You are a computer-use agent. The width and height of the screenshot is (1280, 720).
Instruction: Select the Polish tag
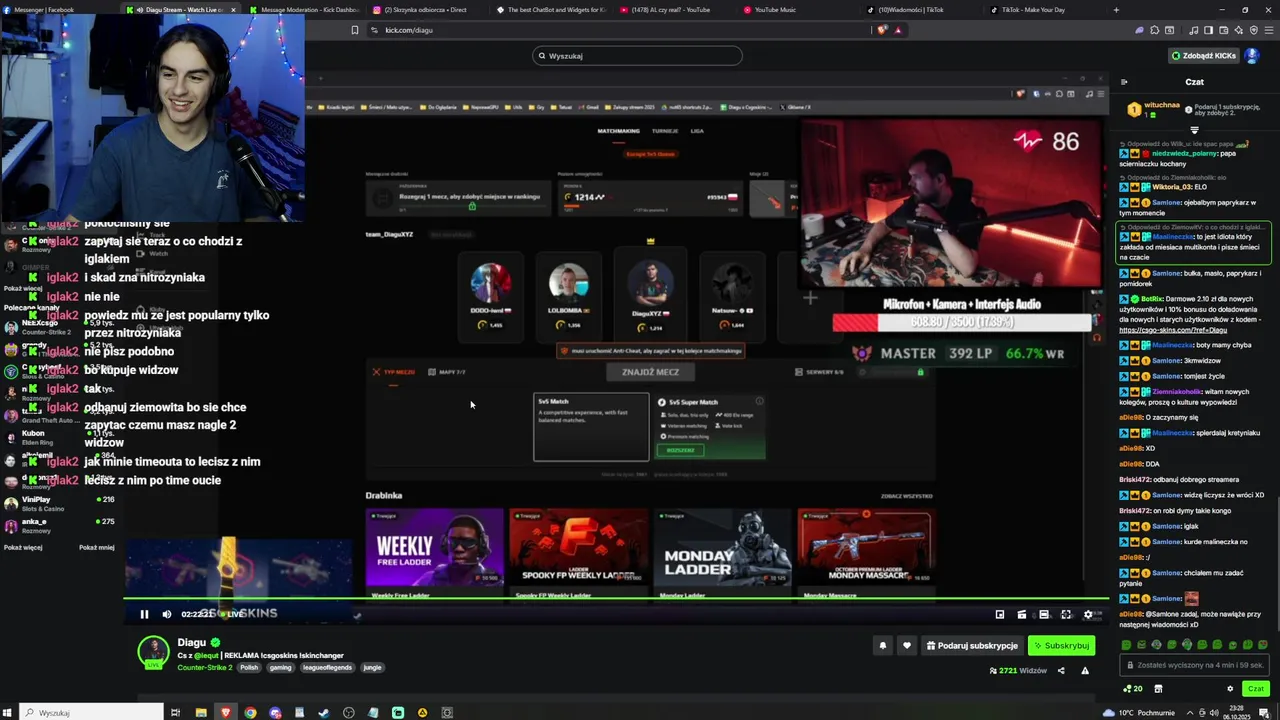[249, 667]
